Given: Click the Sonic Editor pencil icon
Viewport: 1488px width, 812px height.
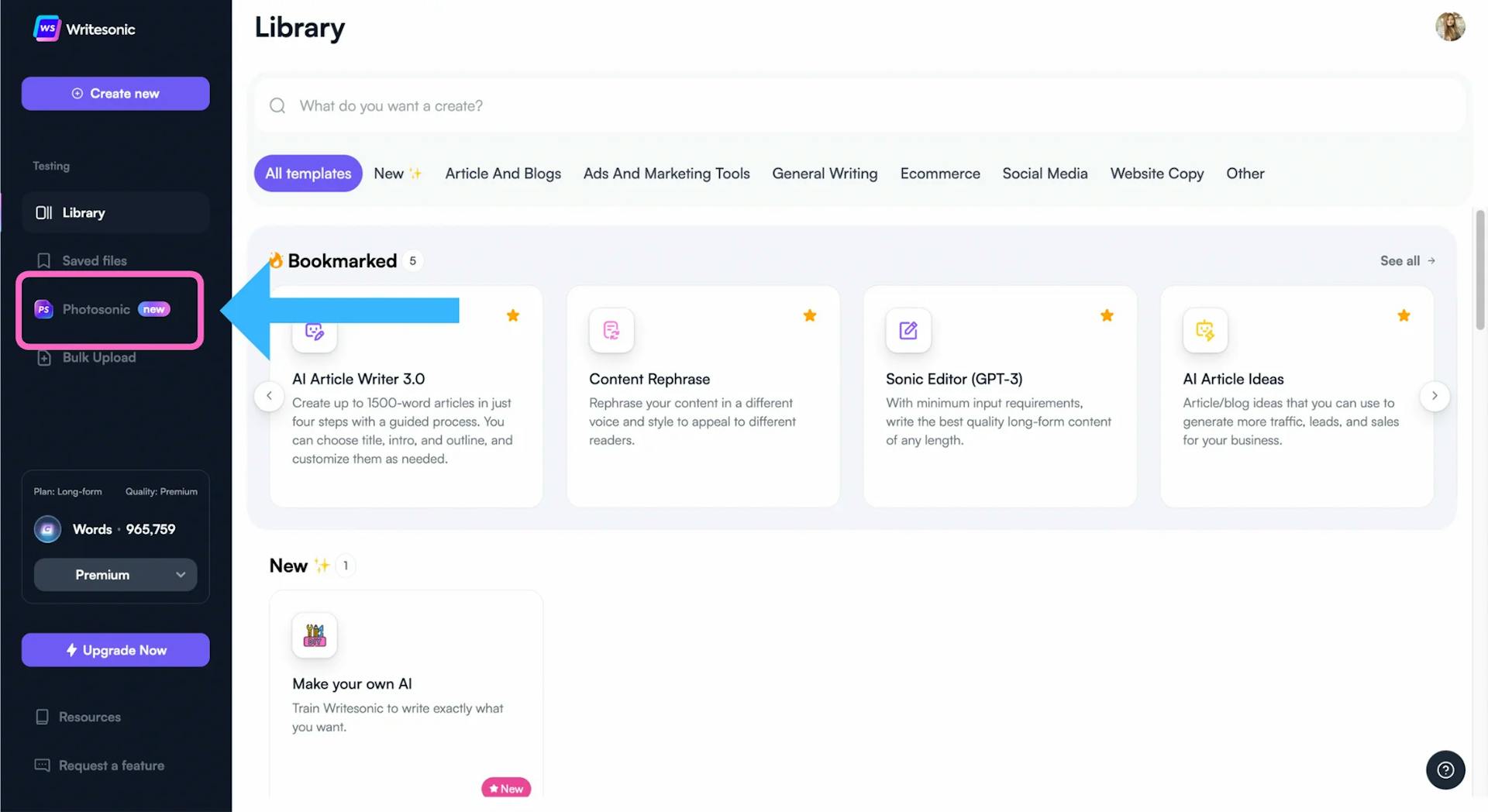Looking at the screenshot, I should [x=908, y=331].
